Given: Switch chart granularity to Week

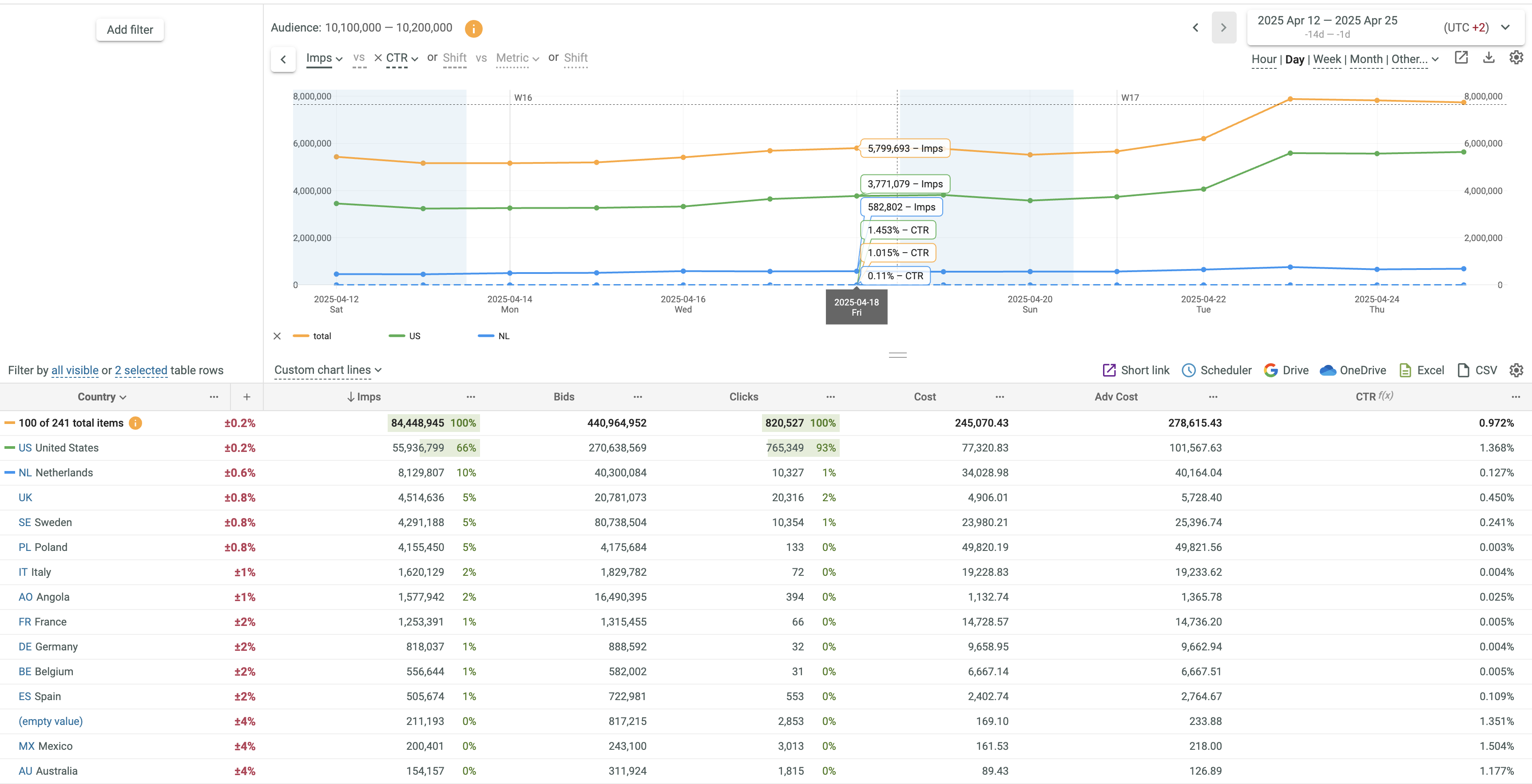Looking at the screenshot, I should pyautogui.click(x=1326, y=59).
